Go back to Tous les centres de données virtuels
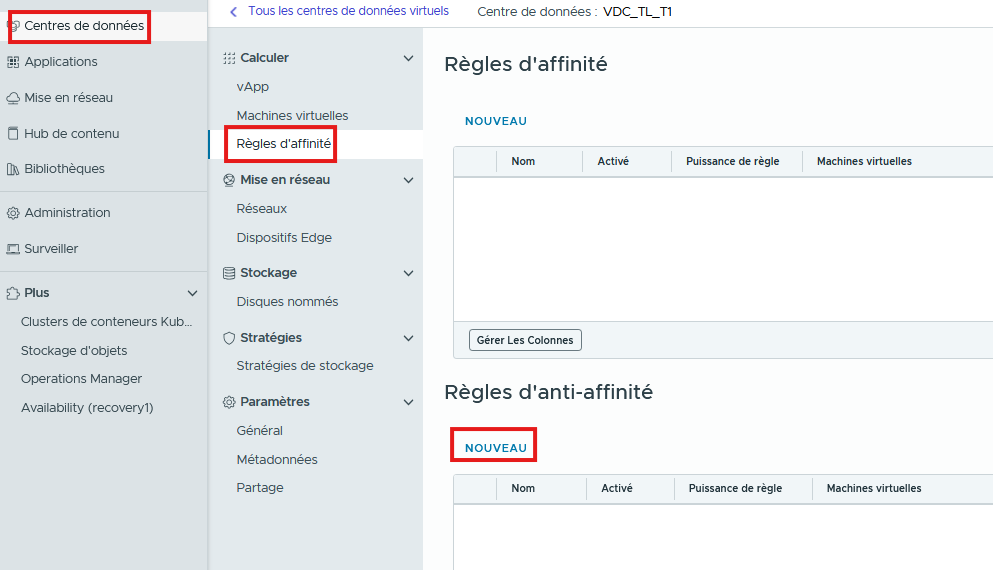Viewport: 993px width, 570px height. pos(340,11)
